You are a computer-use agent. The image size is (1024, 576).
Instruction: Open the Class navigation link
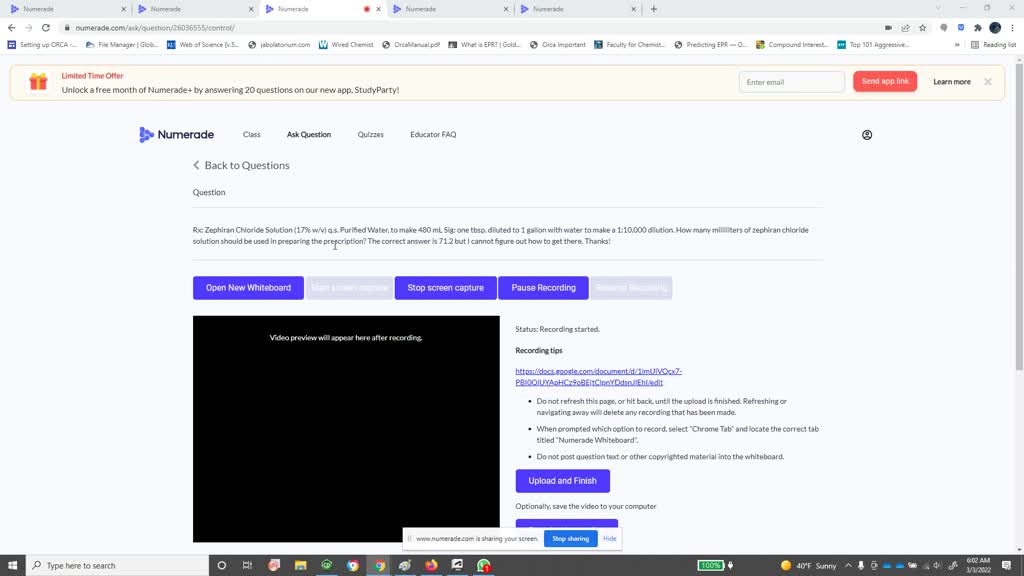point(251,135)
